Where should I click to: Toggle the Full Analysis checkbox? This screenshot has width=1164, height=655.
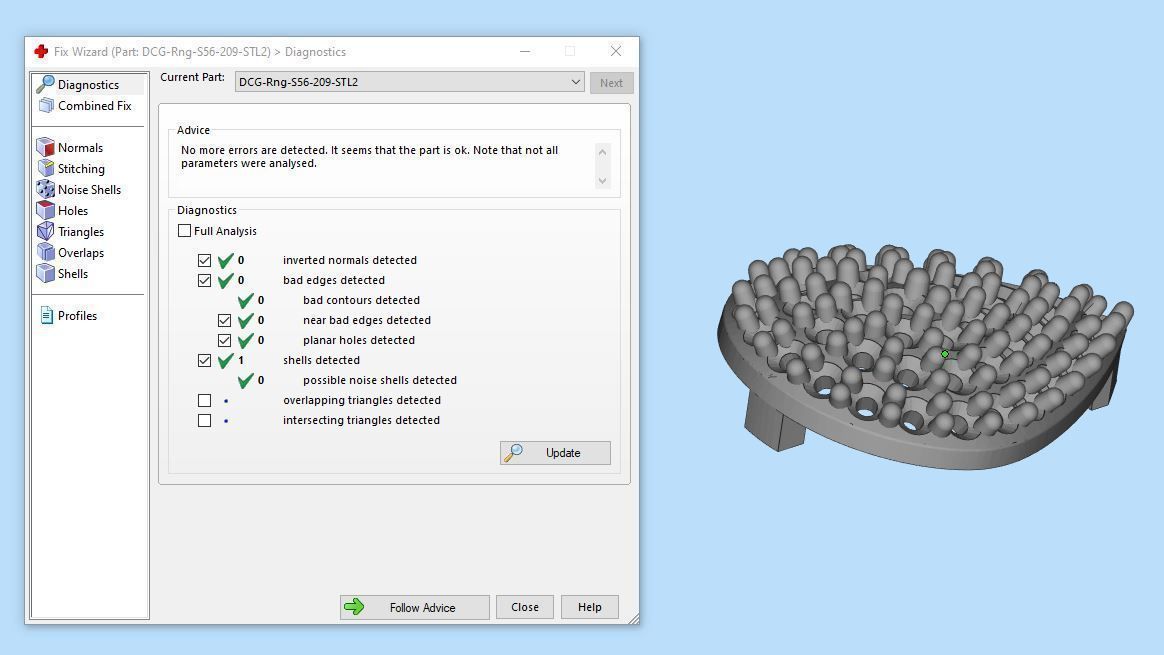tap(184, 231)
